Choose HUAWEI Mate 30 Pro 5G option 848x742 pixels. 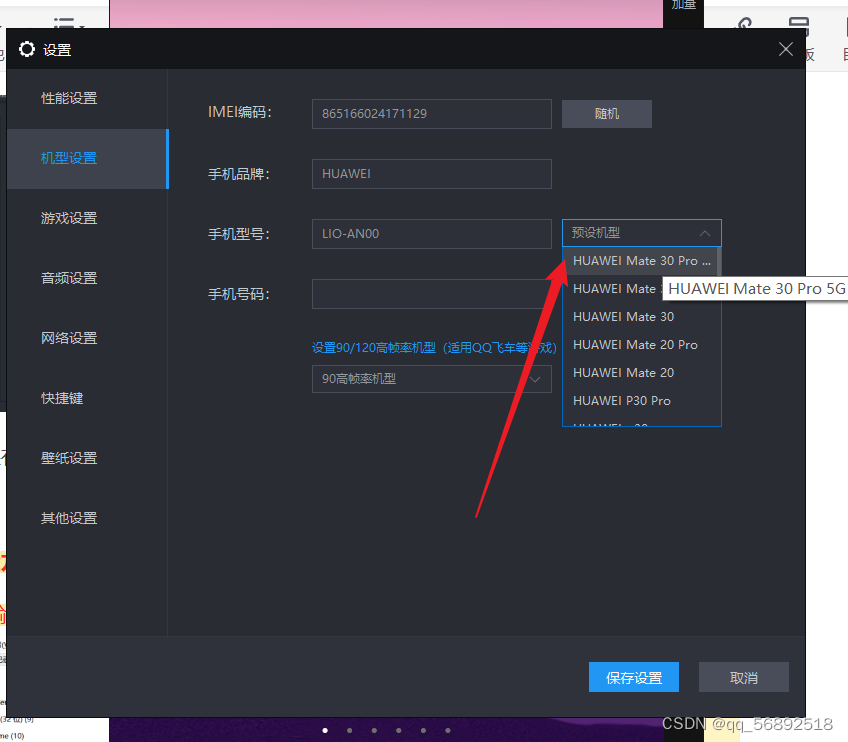point(640,261)
